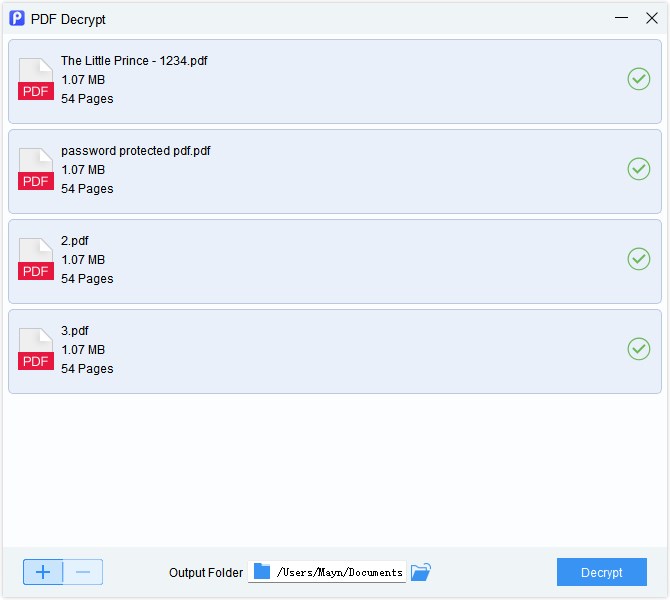The image size is (670, 600).
Task: Select the 'The Little Prince - 1234.pdf' filename
Action: tap(134, 61)
